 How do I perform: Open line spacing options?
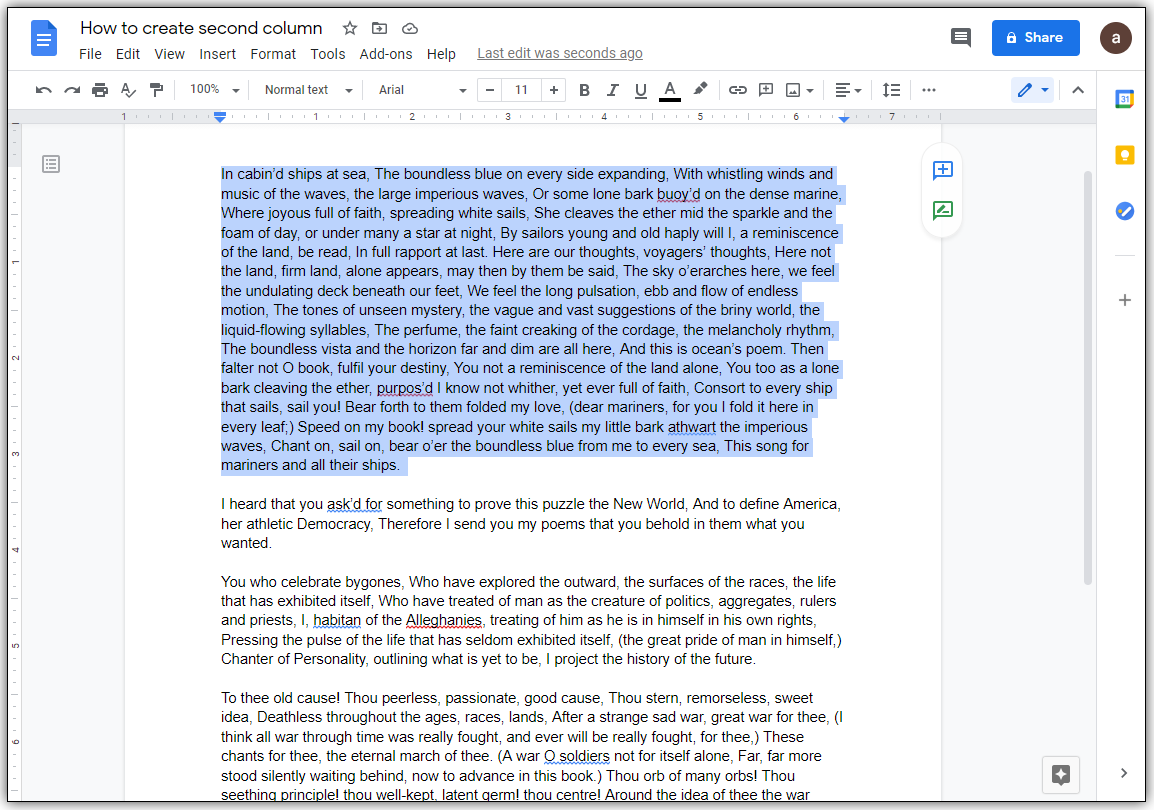pos(891,90)
